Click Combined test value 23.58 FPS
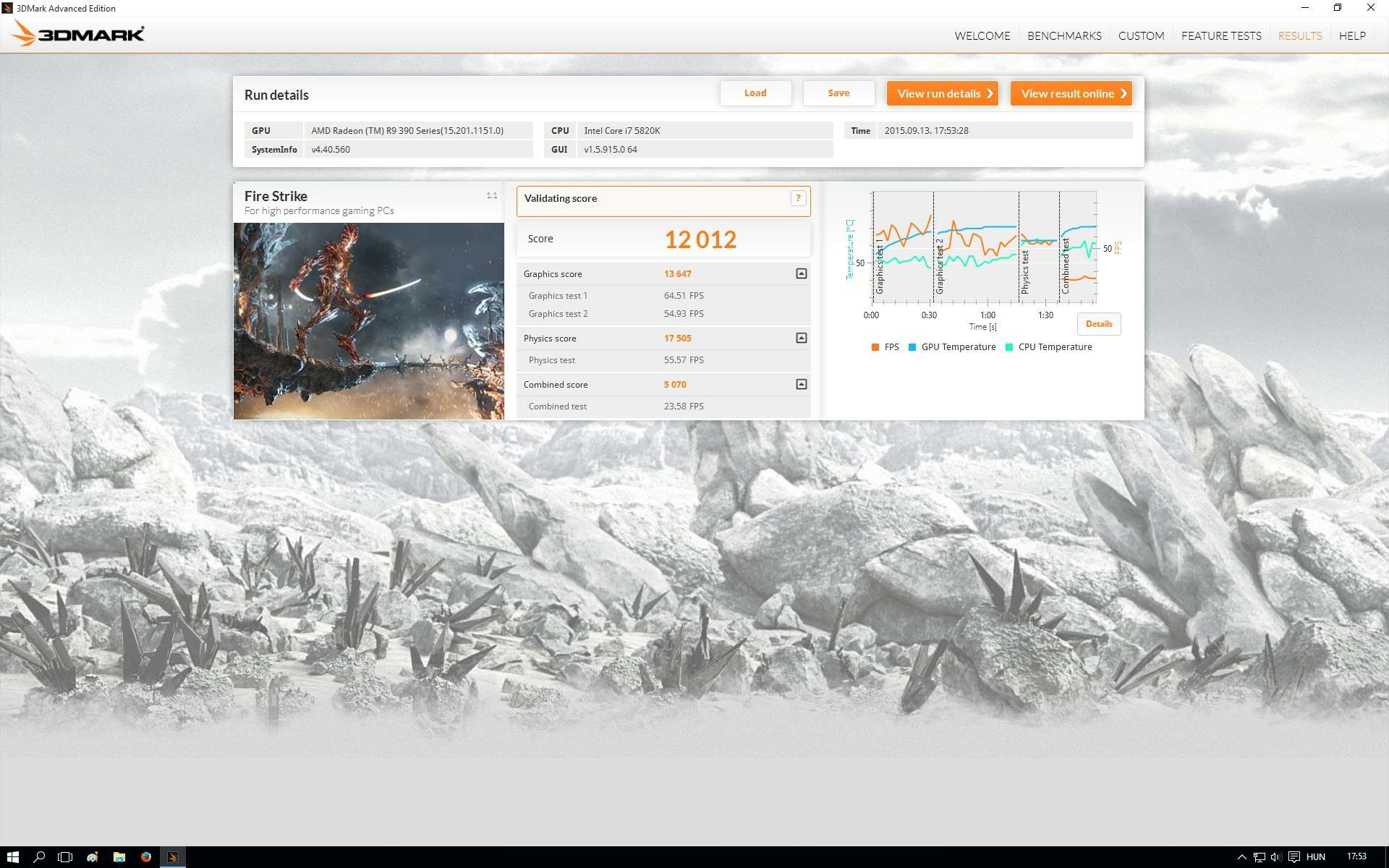 click(x=684, y=407)
